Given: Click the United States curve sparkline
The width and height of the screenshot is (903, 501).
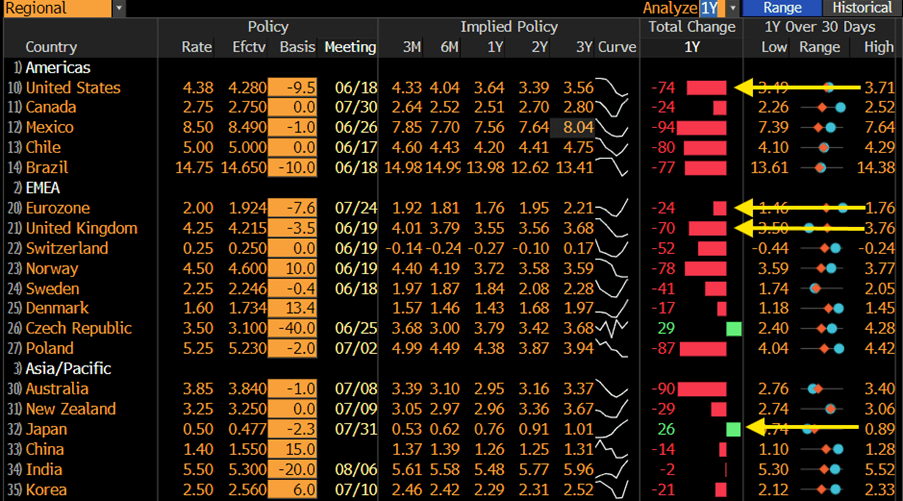Looking at the screenshot, I should 612,88.
